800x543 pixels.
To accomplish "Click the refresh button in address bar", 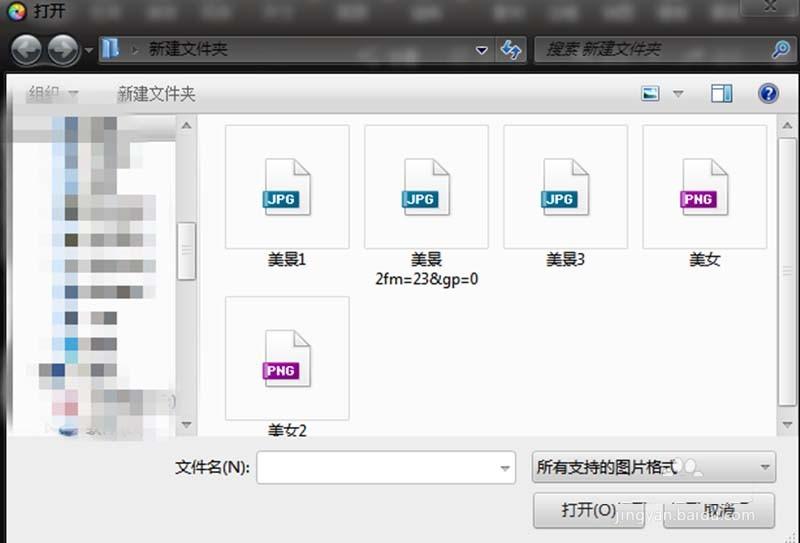I will pyautogui.click(x=511, y=50).
